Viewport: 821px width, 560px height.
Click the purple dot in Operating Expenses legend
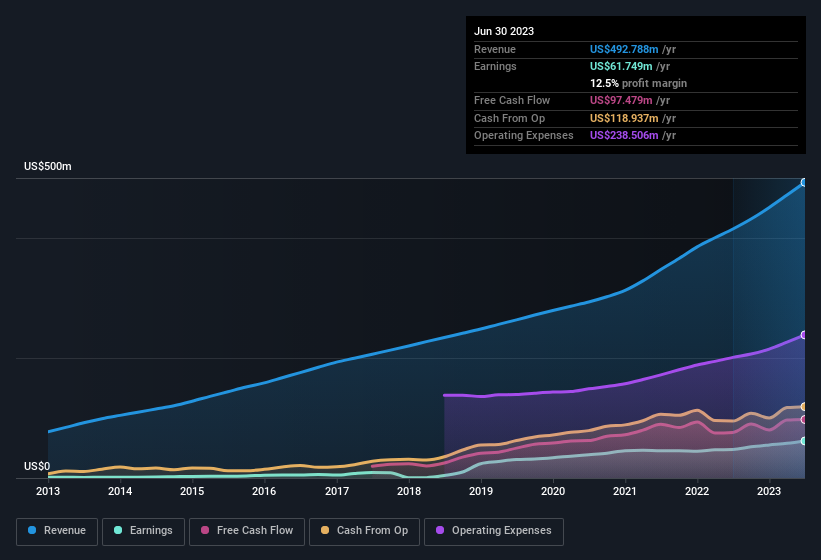440,530
